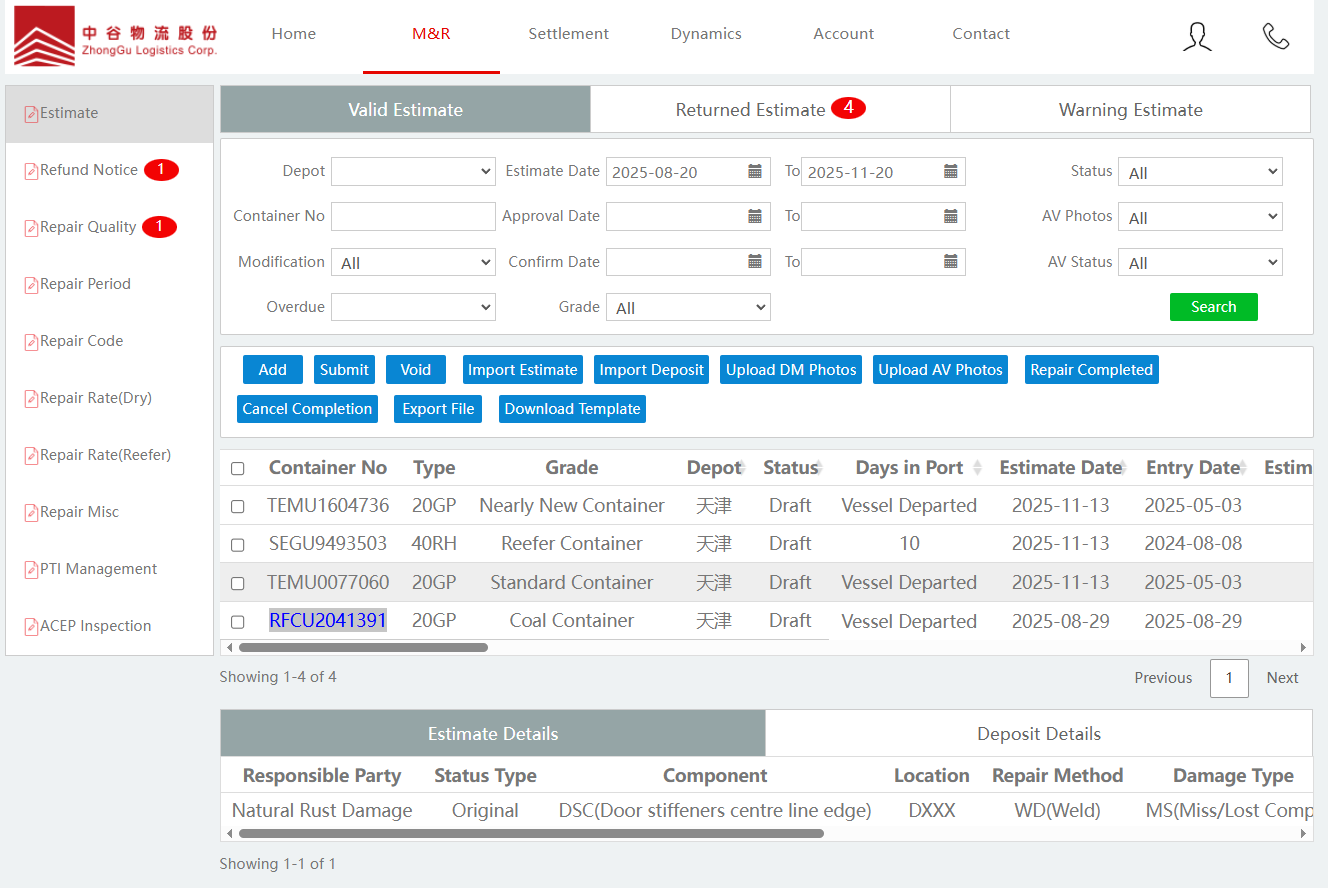This screenshot has width=1328, height=888.
Task: Click the Container No input field
Action: pyautogui.click(x=413, y=216)
